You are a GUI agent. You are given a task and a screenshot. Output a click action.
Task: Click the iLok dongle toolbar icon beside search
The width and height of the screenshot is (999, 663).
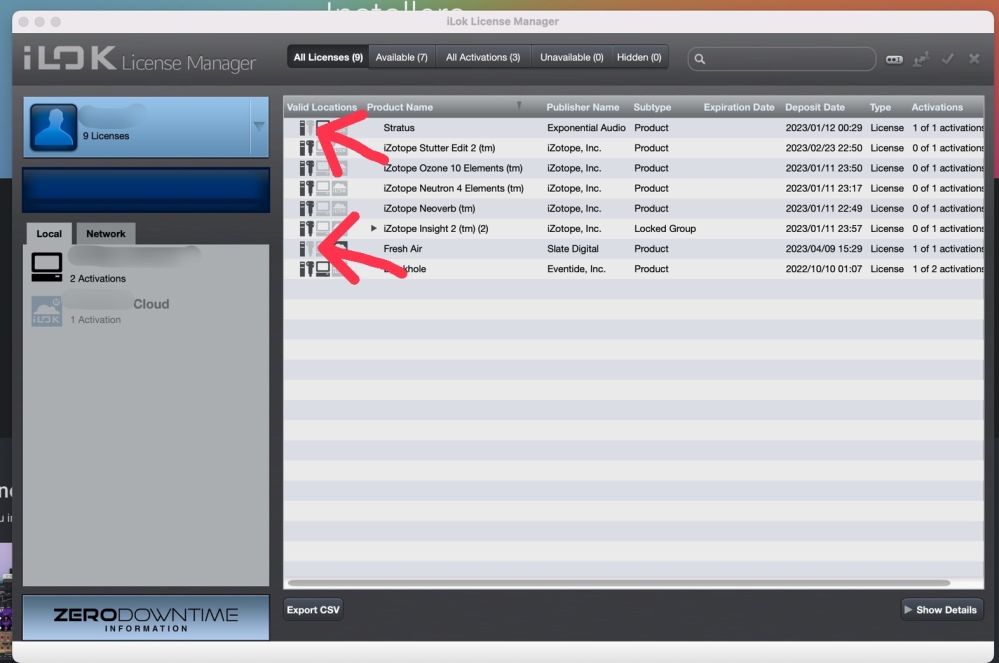[x=894, y=59]
